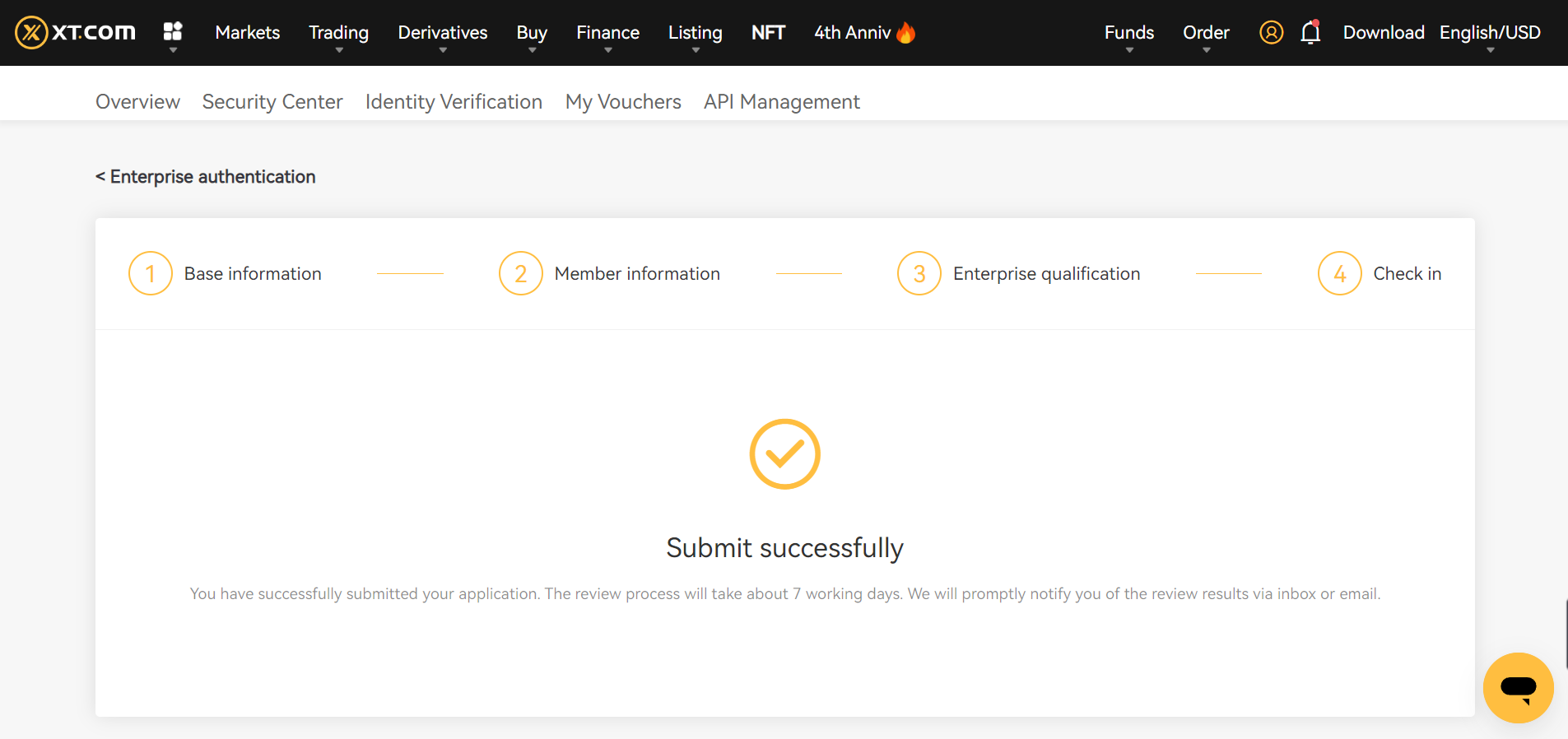Open the user profile icon
Image resolution: width=1568 pixels, height=739 pixels.
(1271, 33)
